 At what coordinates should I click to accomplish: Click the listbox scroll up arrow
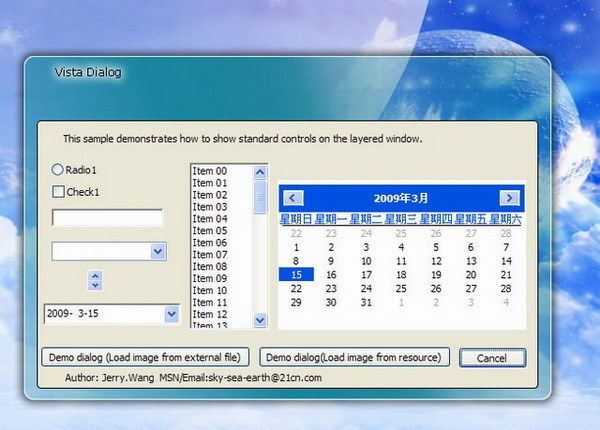point(260,172)
